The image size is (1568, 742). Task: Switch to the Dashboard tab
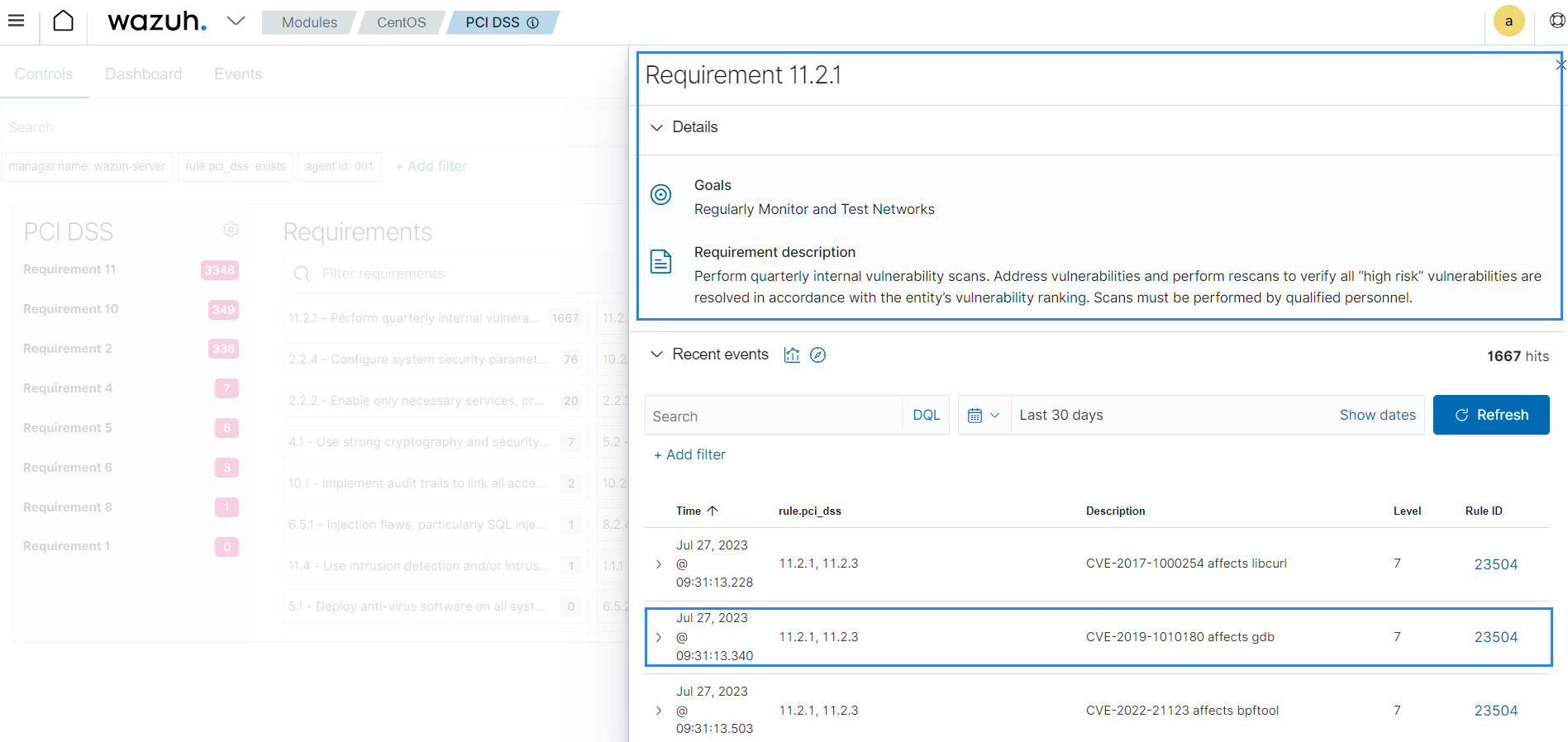pyautogui.click(x=143, y=74)
